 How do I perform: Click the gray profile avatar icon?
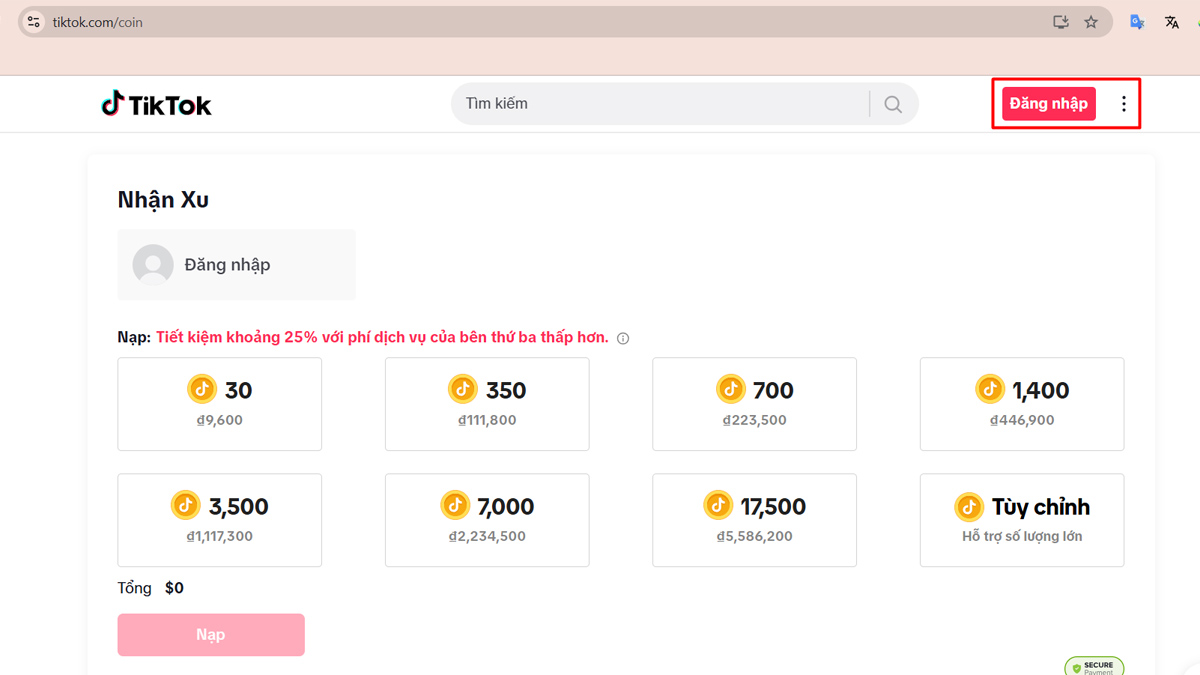pyautogui.click(x=153, y=265)
